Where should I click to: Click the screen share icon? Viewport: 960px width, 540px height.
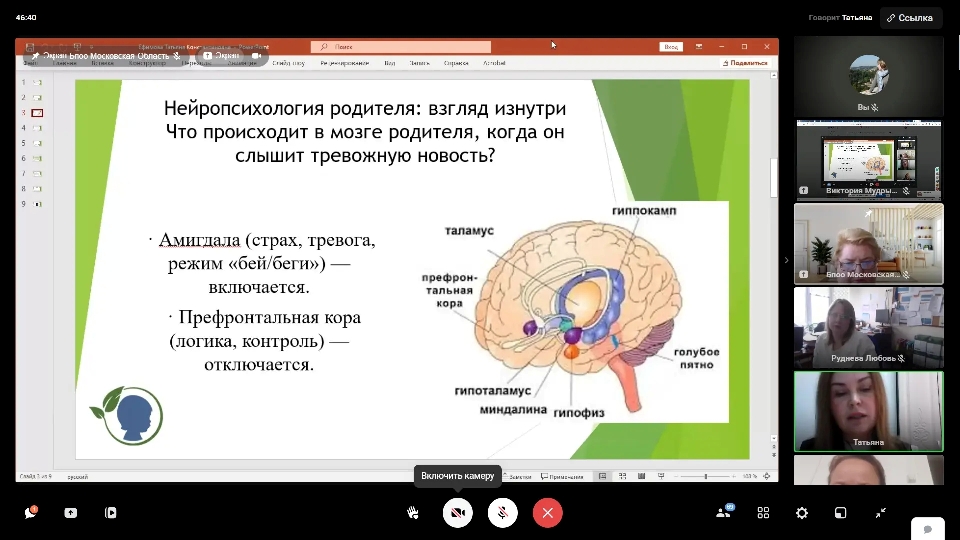70,512
